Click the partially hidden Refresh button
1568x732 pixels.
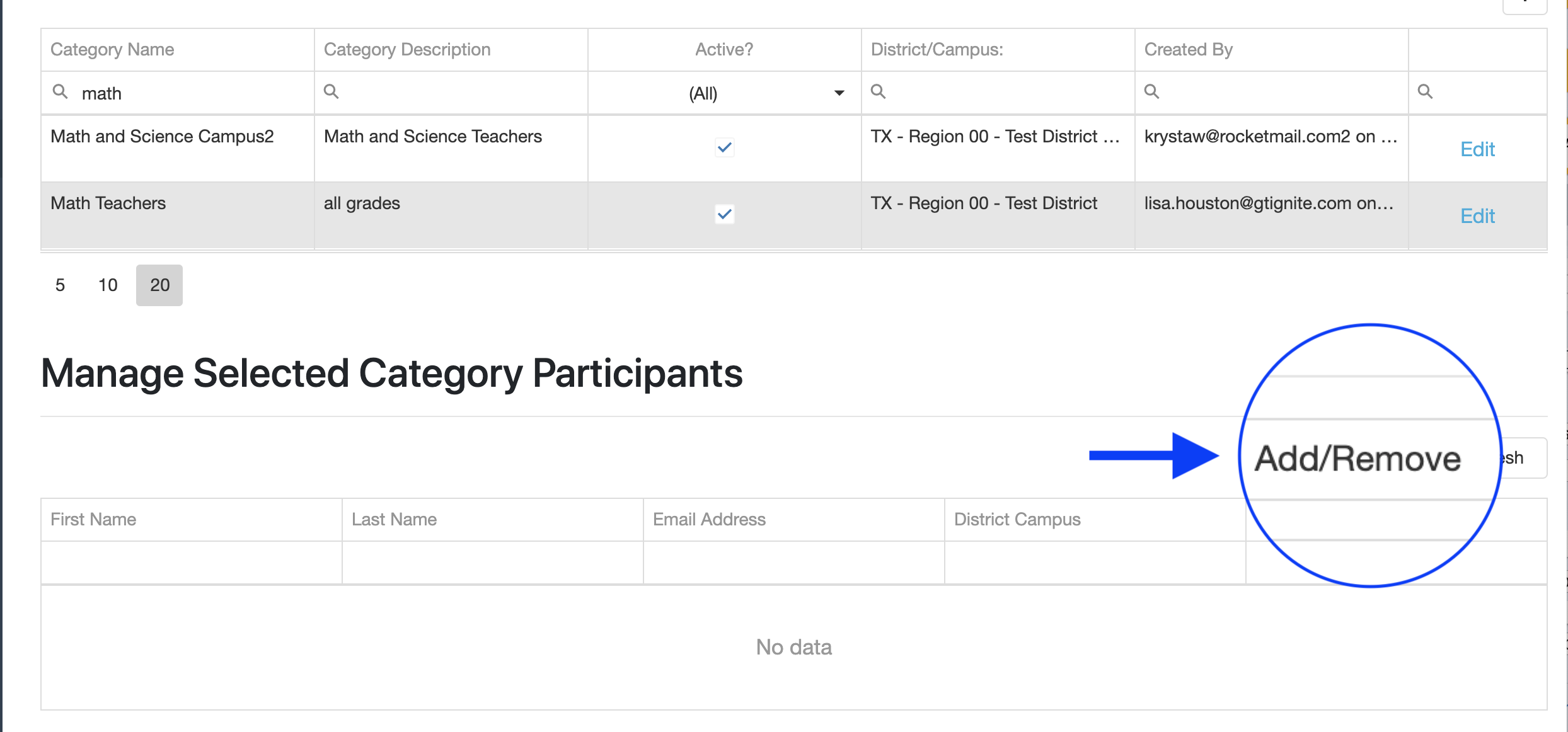[1523, 458]
